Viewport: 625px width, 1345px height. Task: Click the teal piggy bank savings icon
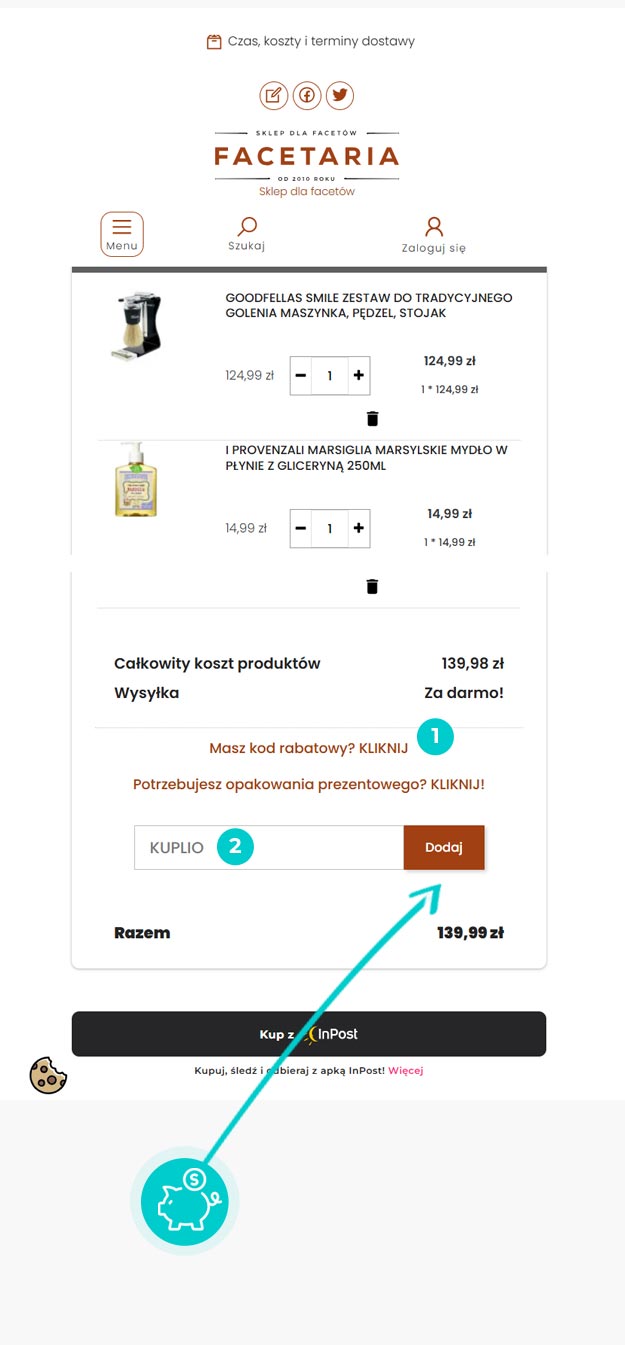click(x=185, y=1200)
